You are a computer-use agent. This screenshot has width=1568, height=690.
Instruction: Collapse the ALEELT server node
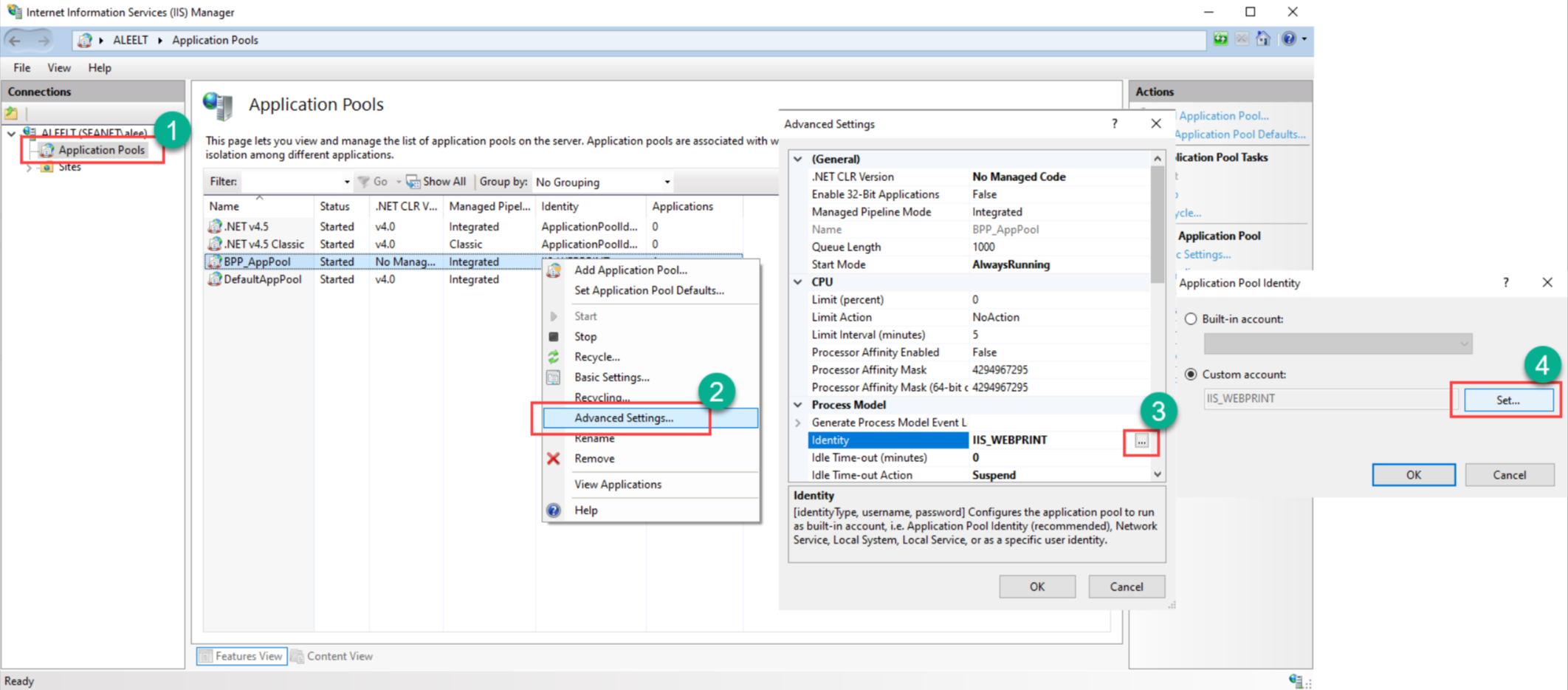(11, 134)
